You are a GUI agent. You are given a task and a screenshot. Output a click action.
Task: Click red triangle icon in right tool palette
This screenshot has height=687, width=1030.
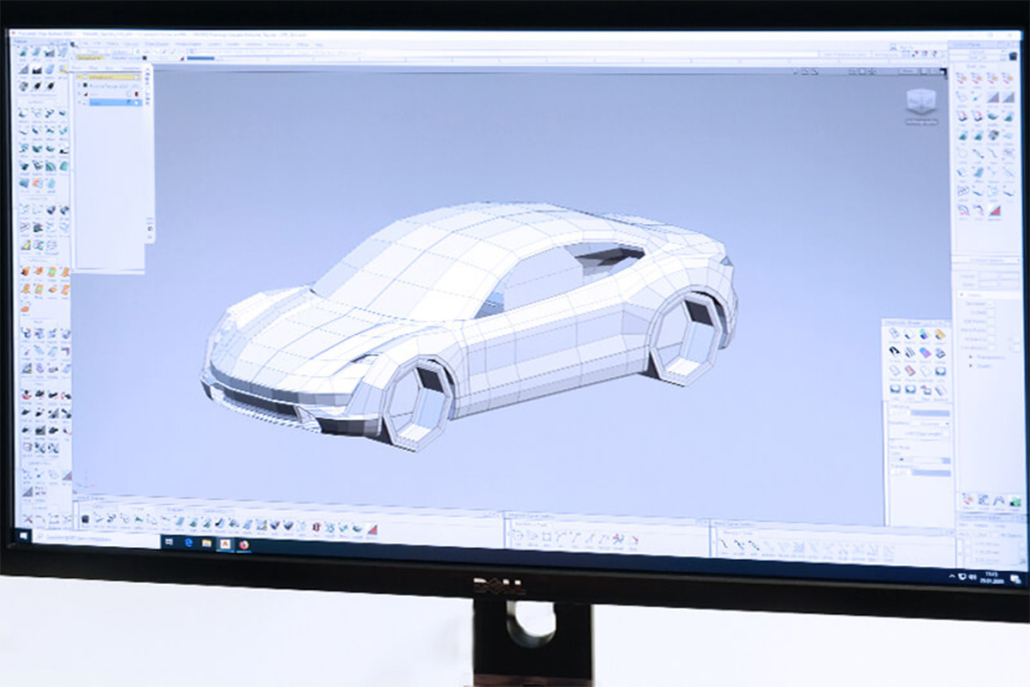[x=994, y=211]
